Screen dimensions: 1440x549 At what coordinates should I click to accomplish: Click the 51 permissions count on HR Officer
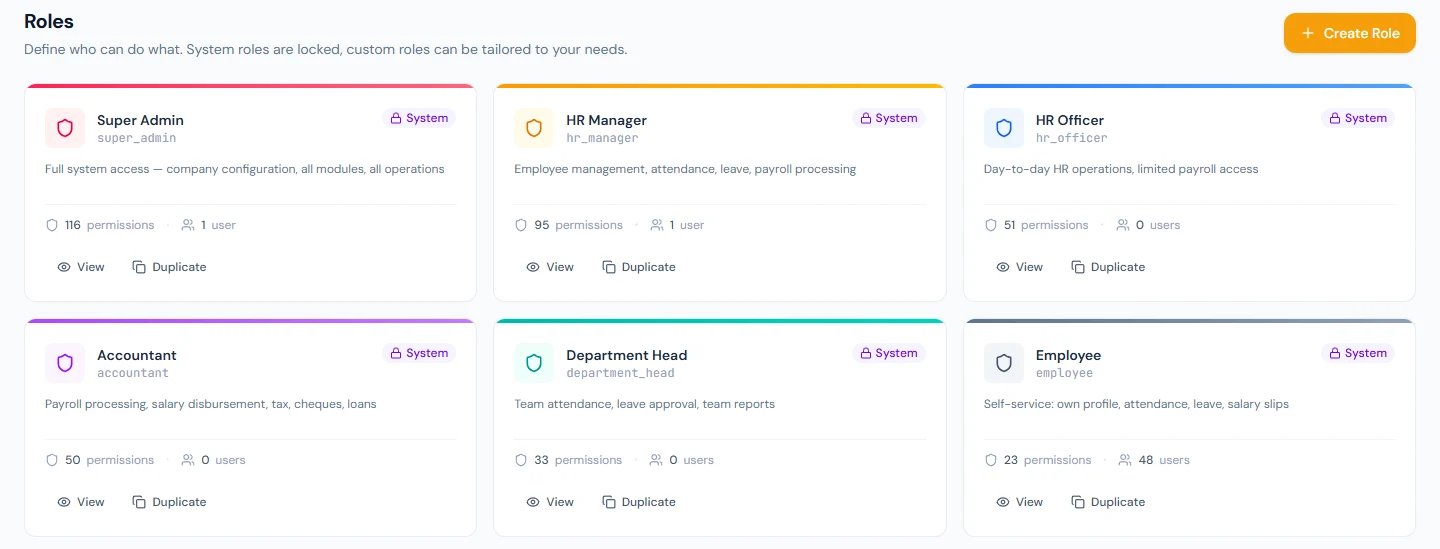tap(1036, 225)
